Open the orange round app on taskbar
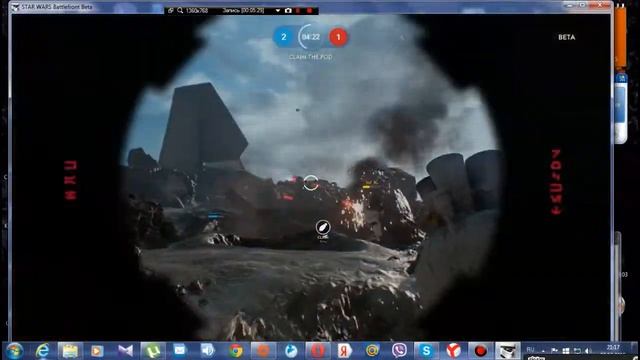This screenshot has width=640, height=360. (263, 351)
